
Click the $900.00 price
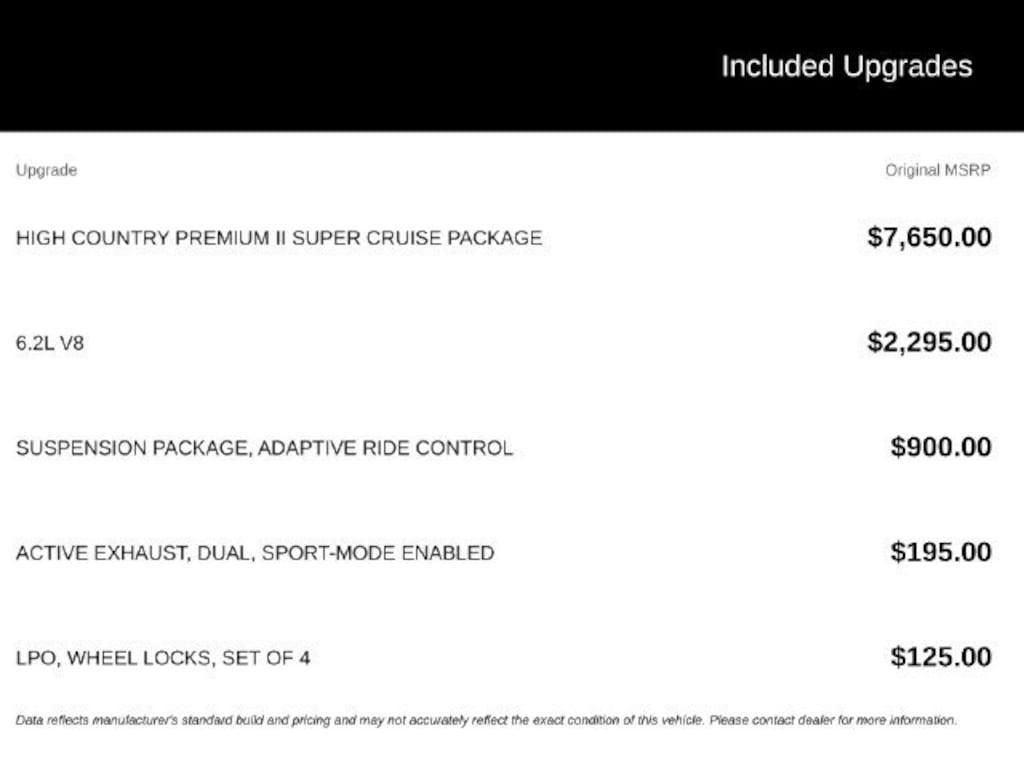(941, 447)
